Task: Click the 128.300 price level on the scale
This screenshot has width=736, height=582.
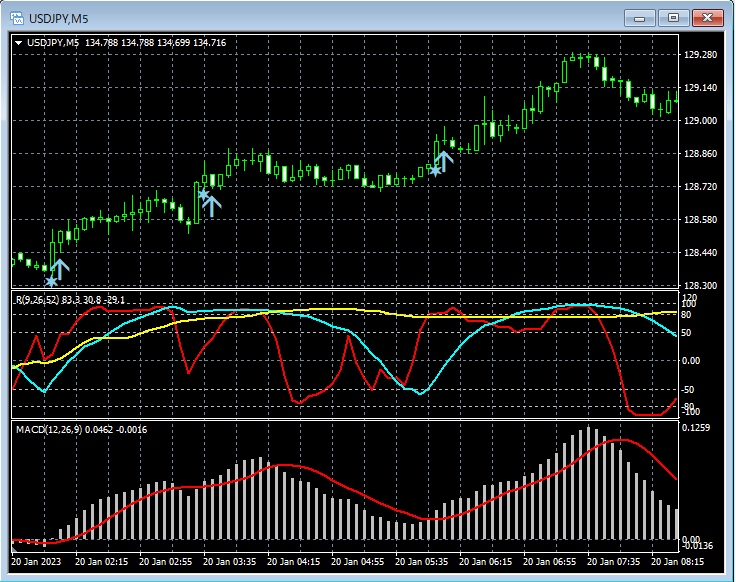Action: point(700,285)
